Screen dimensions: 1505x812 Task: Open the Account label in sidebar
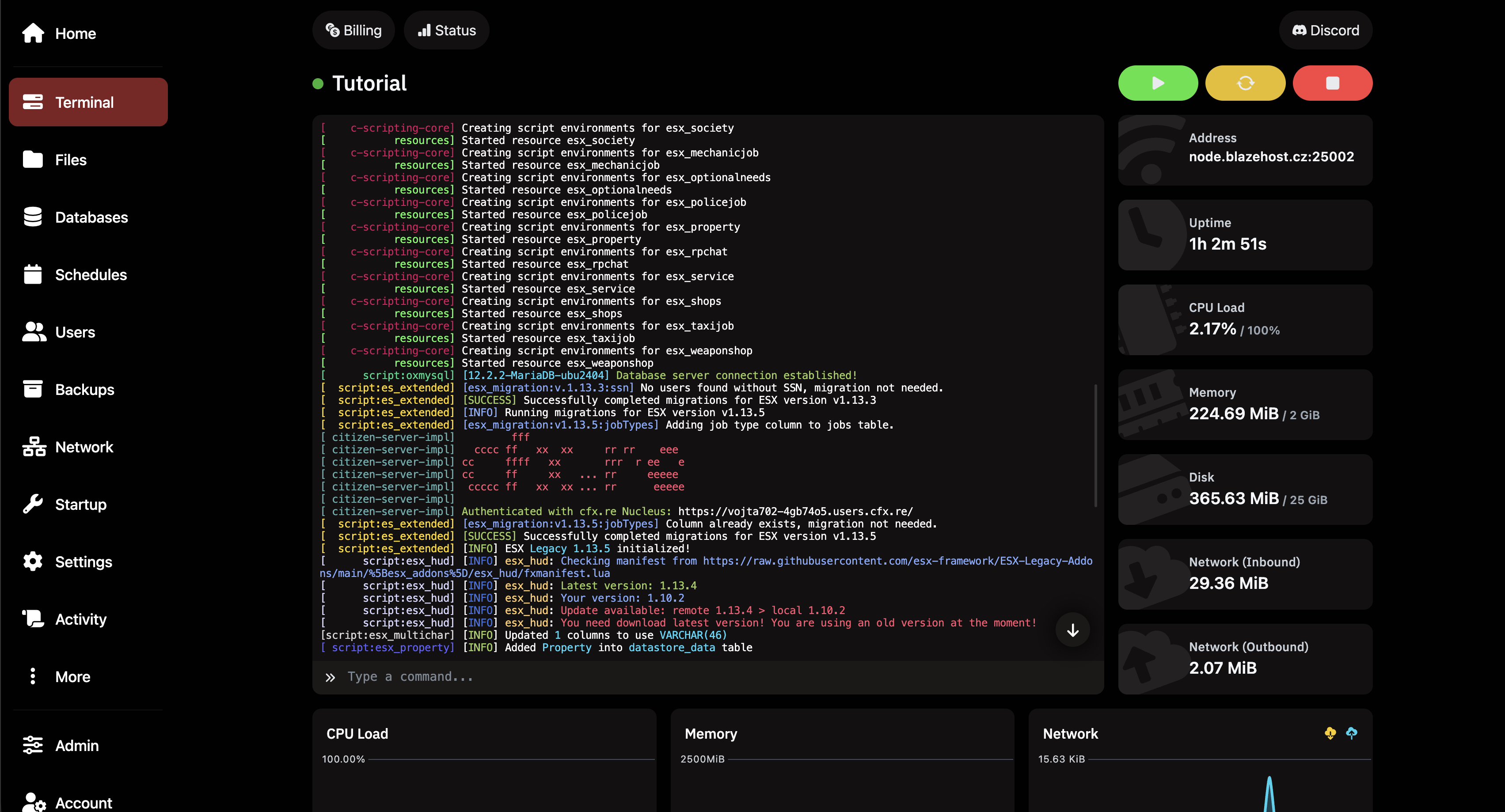[x=84, y=803]
